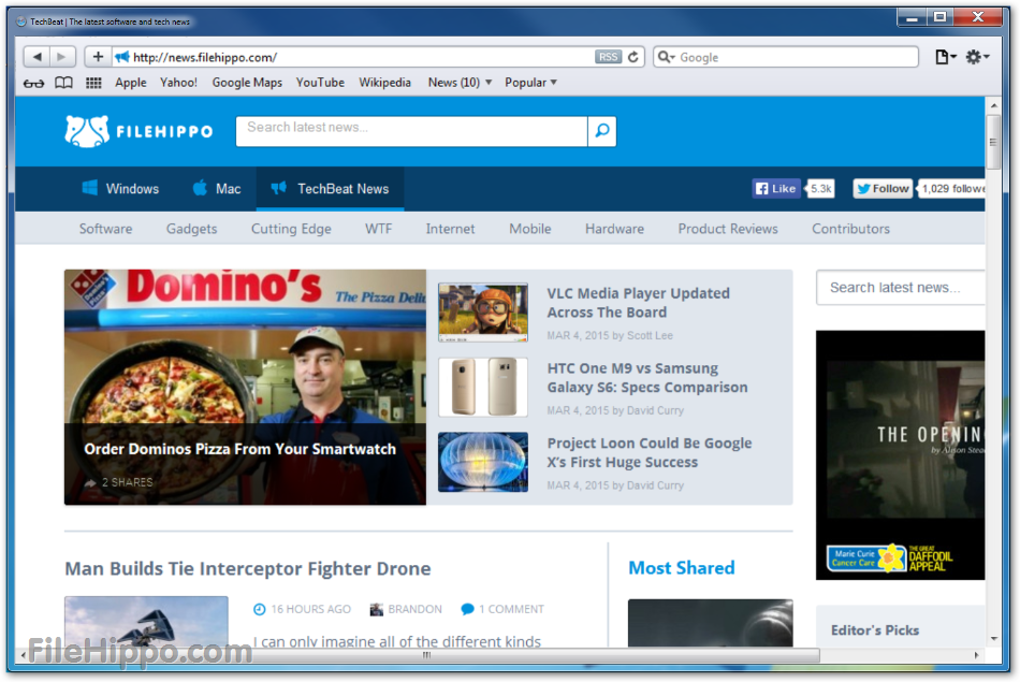The width and height of the screenshot is (1020, 682).
Task: Click the FileHippo logo
Action: 139,131
